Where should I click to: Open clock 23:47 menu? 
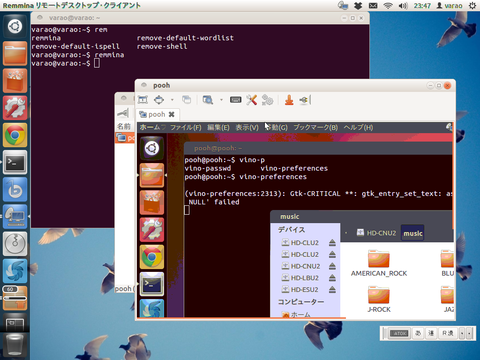click(422, 6)
